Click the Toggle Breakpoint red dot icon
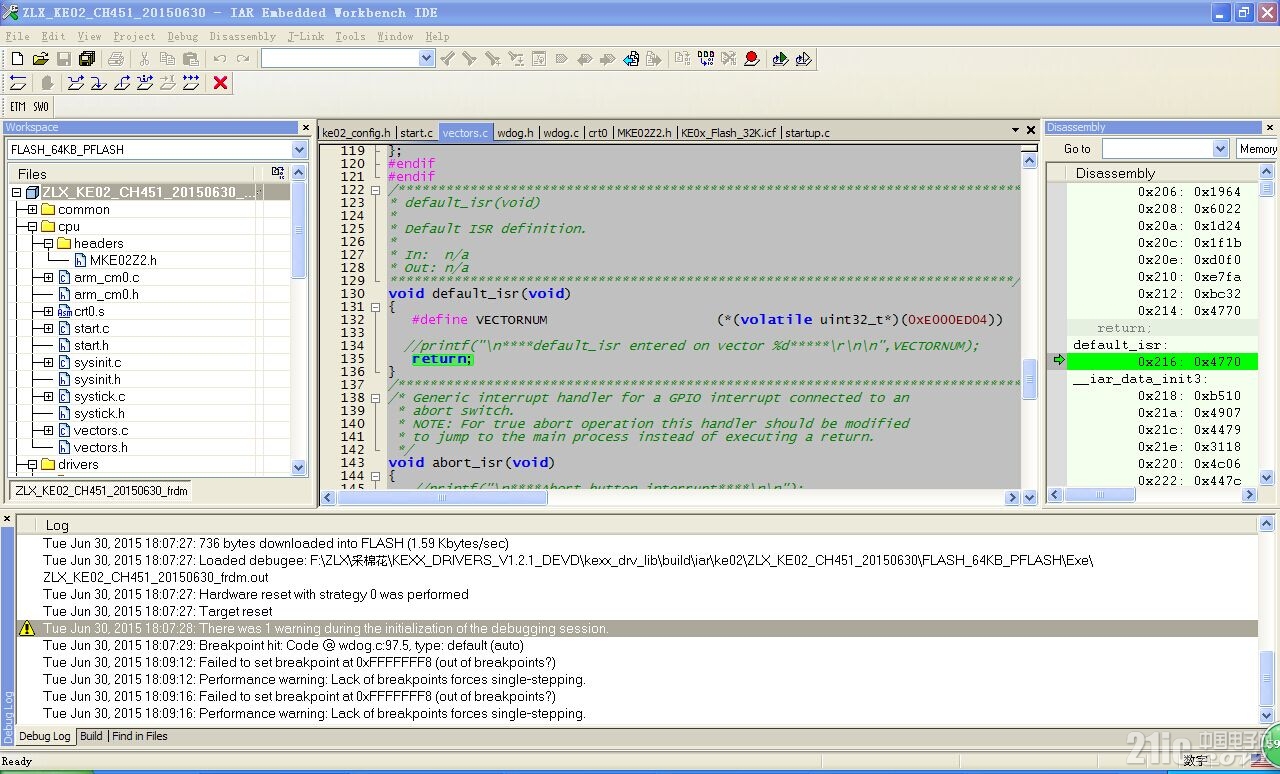This screenshot has width=1280, height=774. 752,59
